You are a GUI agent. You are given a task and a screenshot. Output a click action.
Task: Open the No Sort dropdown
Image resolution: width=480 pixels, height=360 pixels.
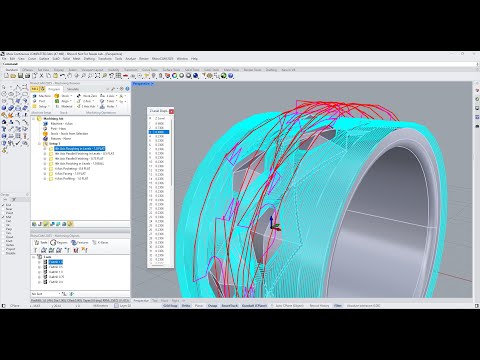[46, 294]
